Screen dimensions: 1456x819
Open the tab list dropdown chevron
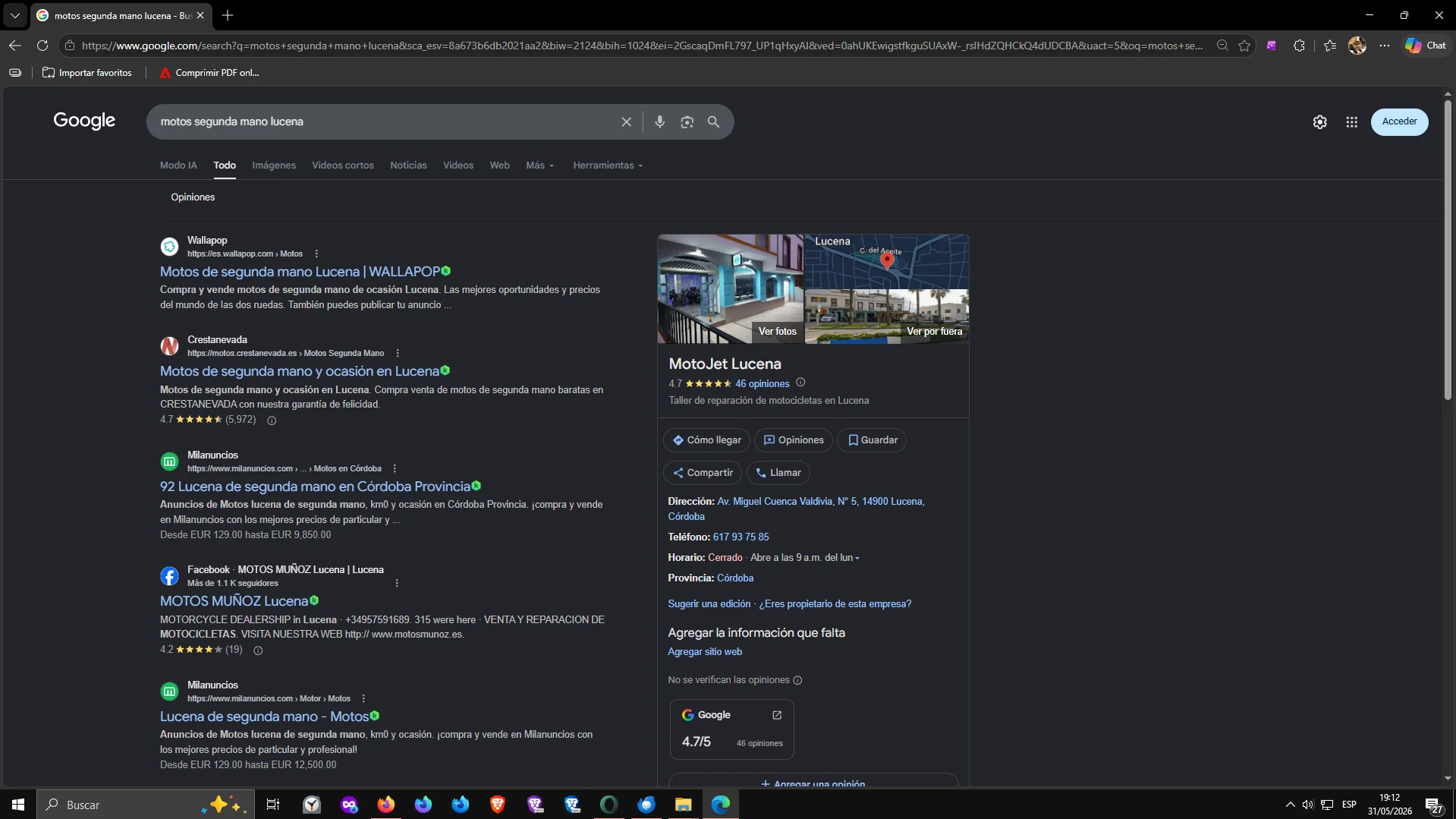pyautogui.click(x=14, y=15)
